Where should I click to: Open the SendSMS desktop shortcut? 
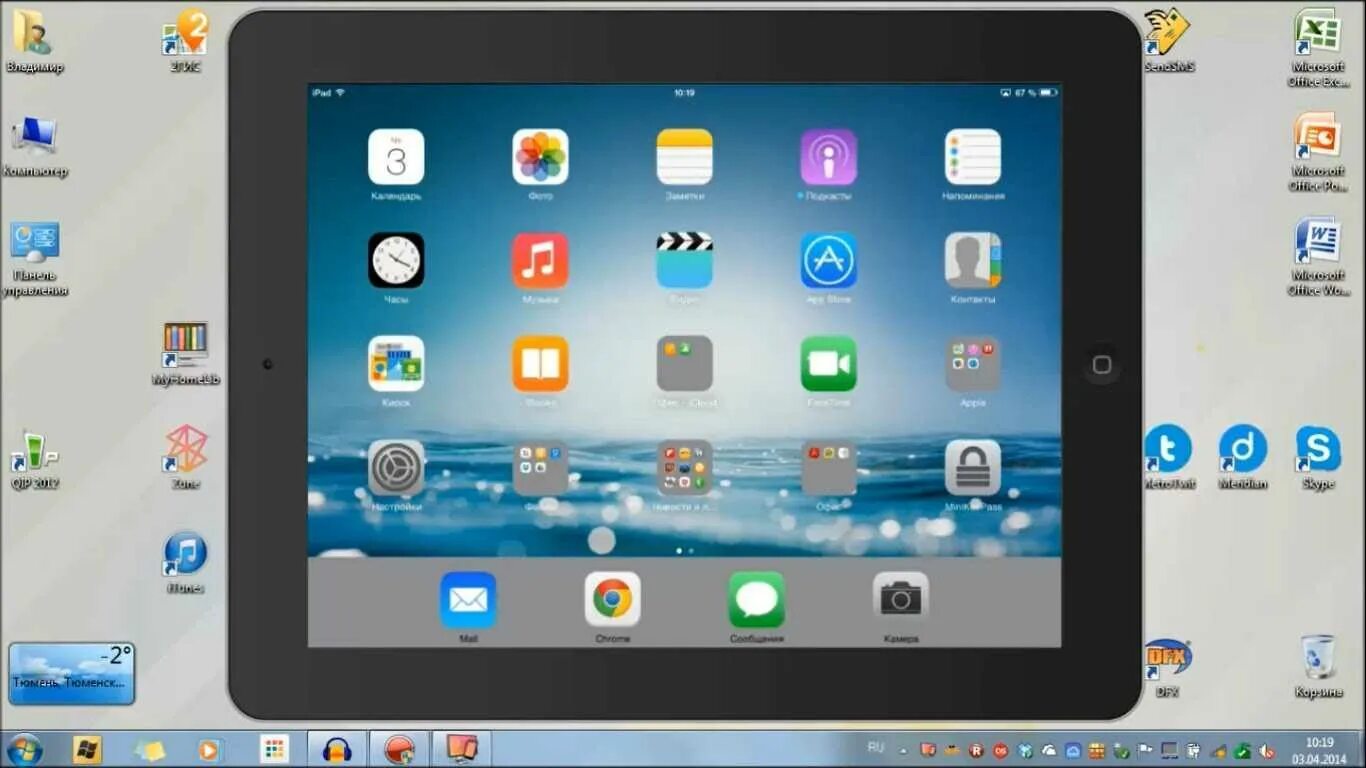click(x=1168, y=40)
